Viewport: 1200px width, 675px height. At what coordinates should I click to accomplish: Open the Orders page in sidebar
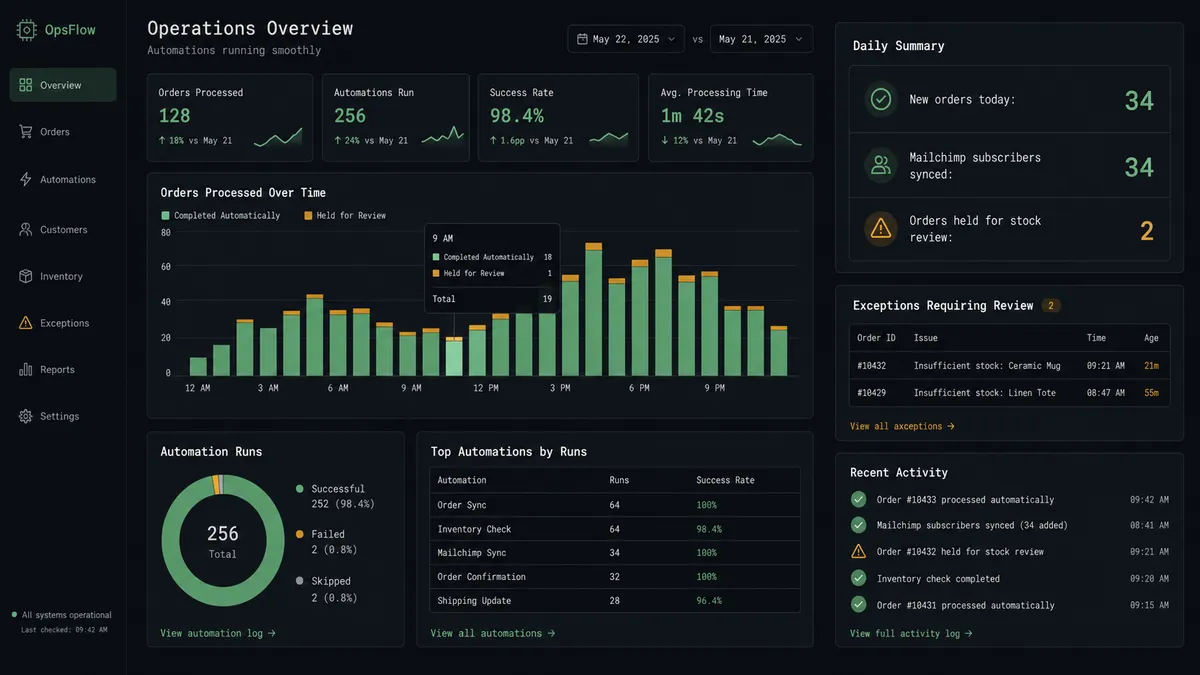click(63, 132)
